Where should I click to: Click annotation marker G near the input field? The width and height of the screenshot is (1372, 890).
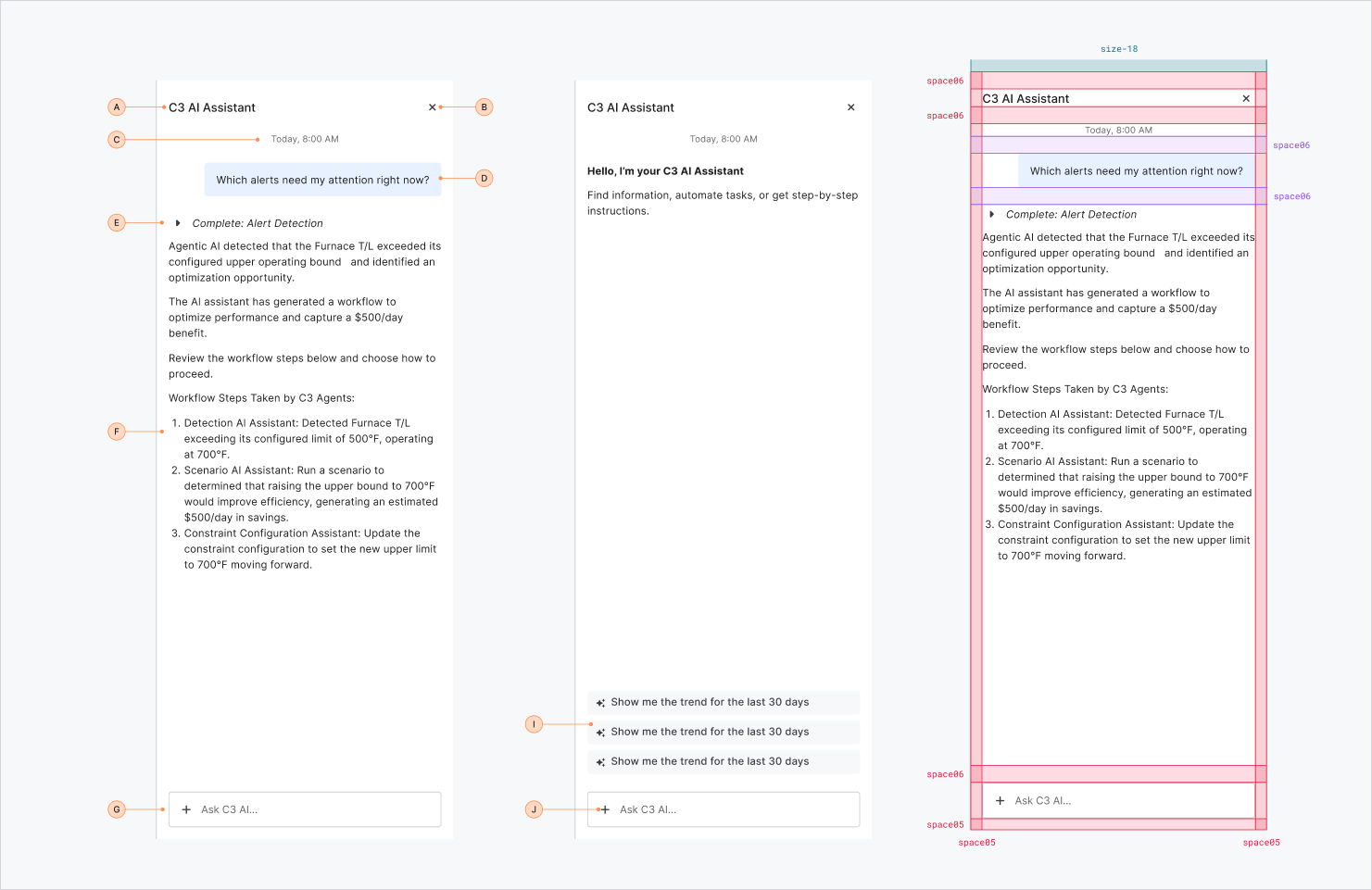[117, 809]
